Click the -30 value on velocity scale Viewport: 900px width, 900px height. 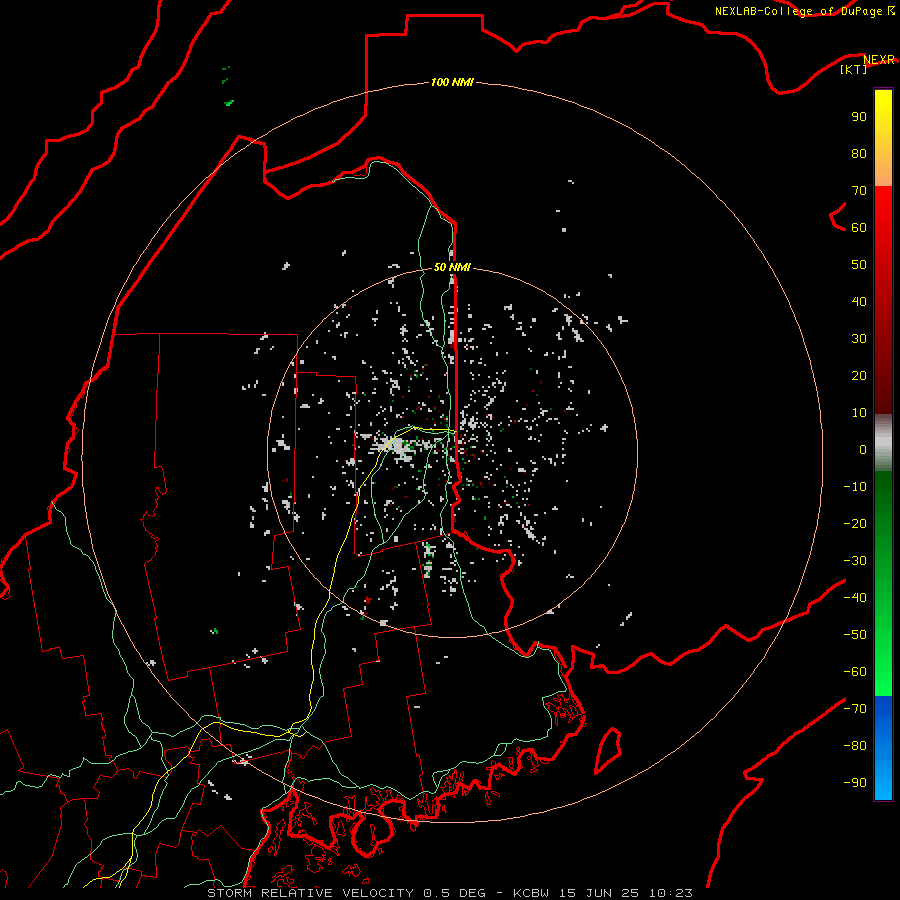click(855, 561)
